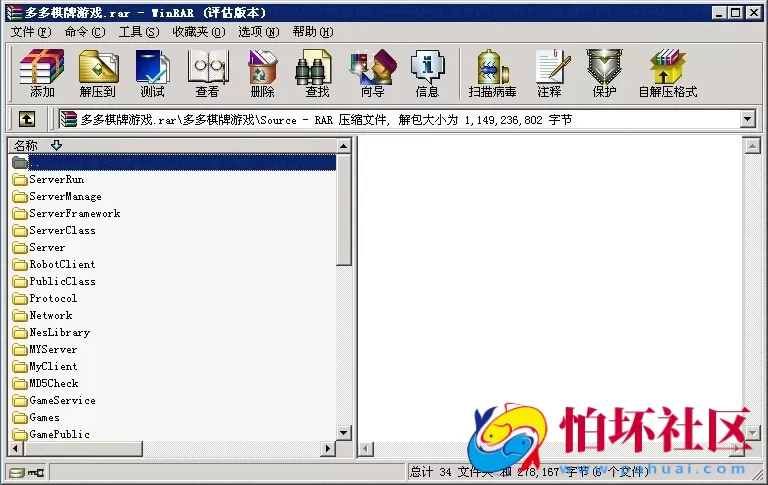The height and width of the screenshot is (485, 768).
Task: Launch the 查找 (Find) binoculars tool
Action: pyautogui.click(x=317, y=73)
